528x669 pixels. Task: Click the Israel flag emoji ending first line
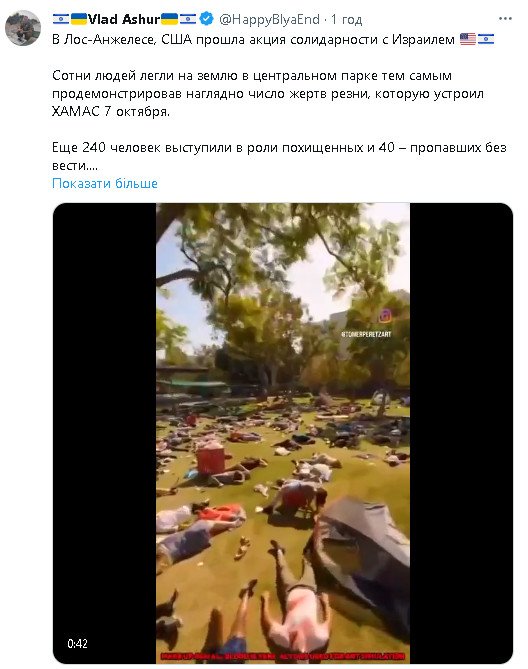click(486, 39)
